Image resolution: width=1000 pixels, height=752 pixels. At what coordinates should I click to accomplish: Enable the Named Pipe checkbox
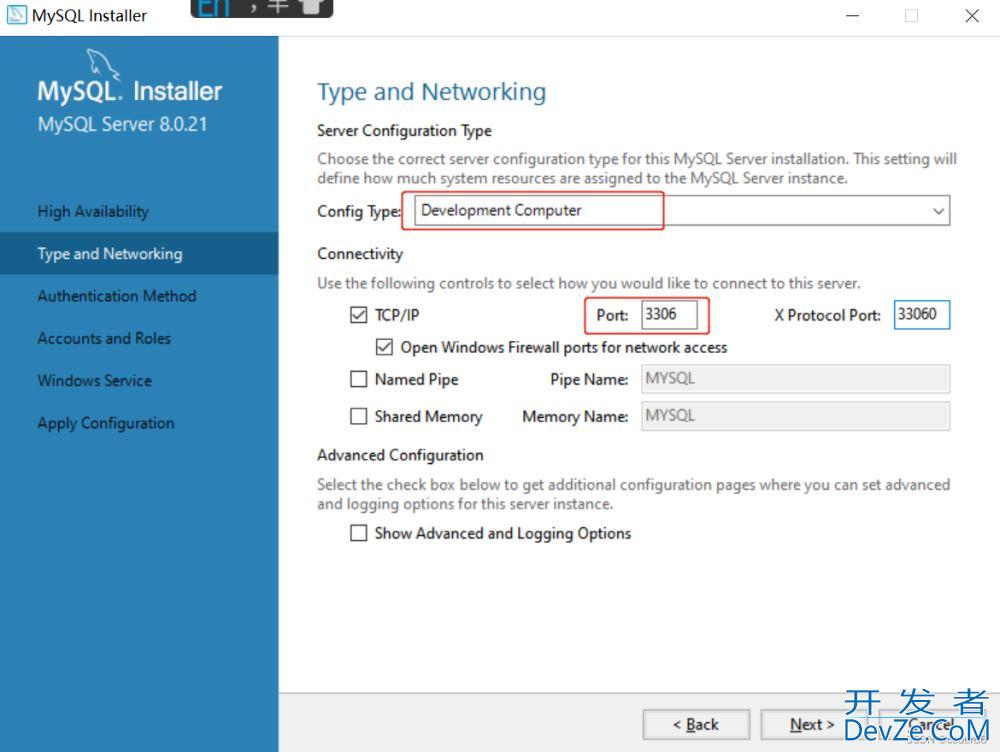click(x=358, y=380)
